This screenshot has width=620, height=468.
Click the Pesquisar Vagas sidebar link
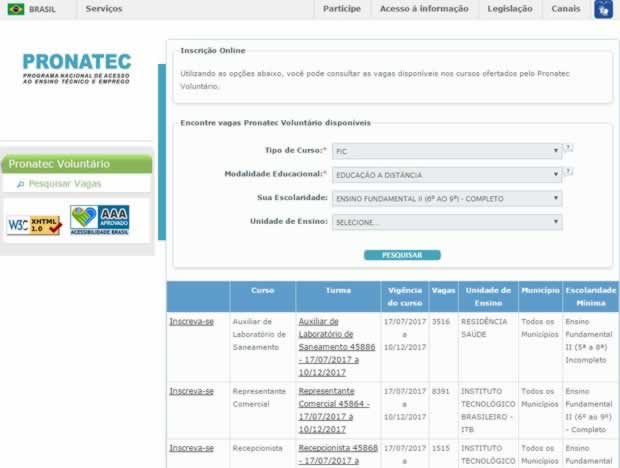tap(65, 185)
